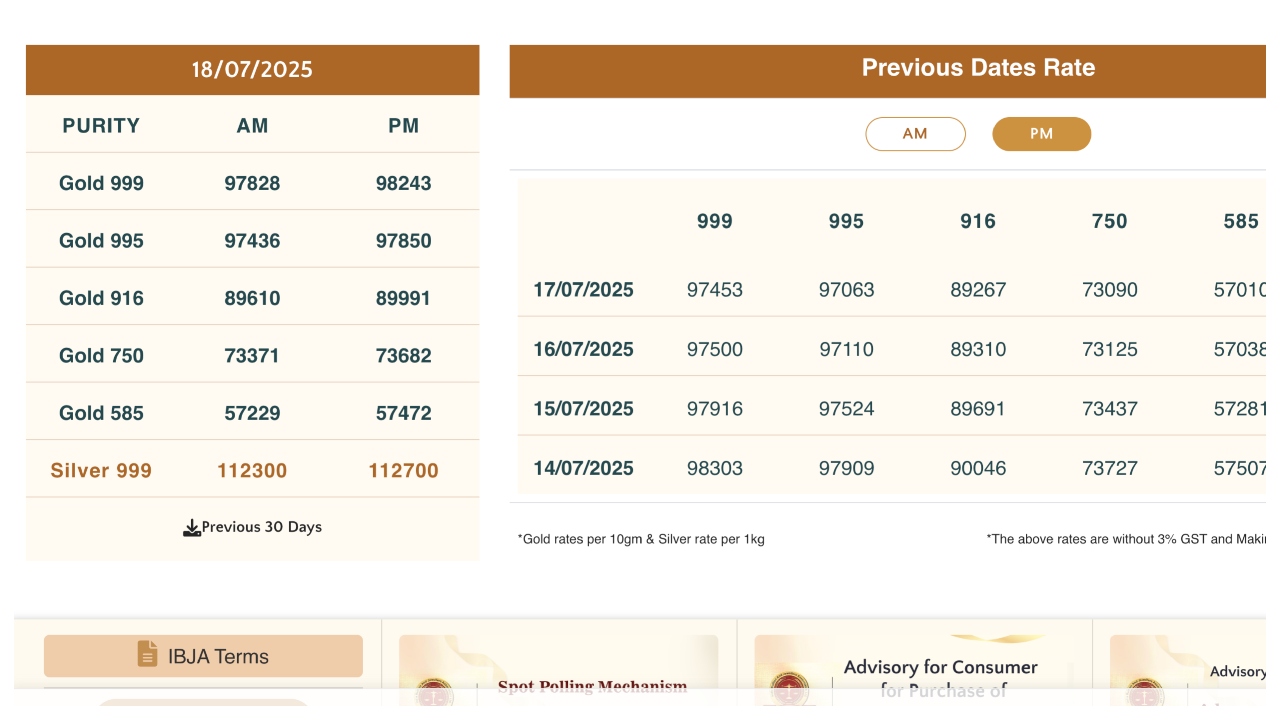Image resolution: width=1280 pixels, height=720 pixels.
Task: Switch previous rates to AM
Action: [915, 134]
